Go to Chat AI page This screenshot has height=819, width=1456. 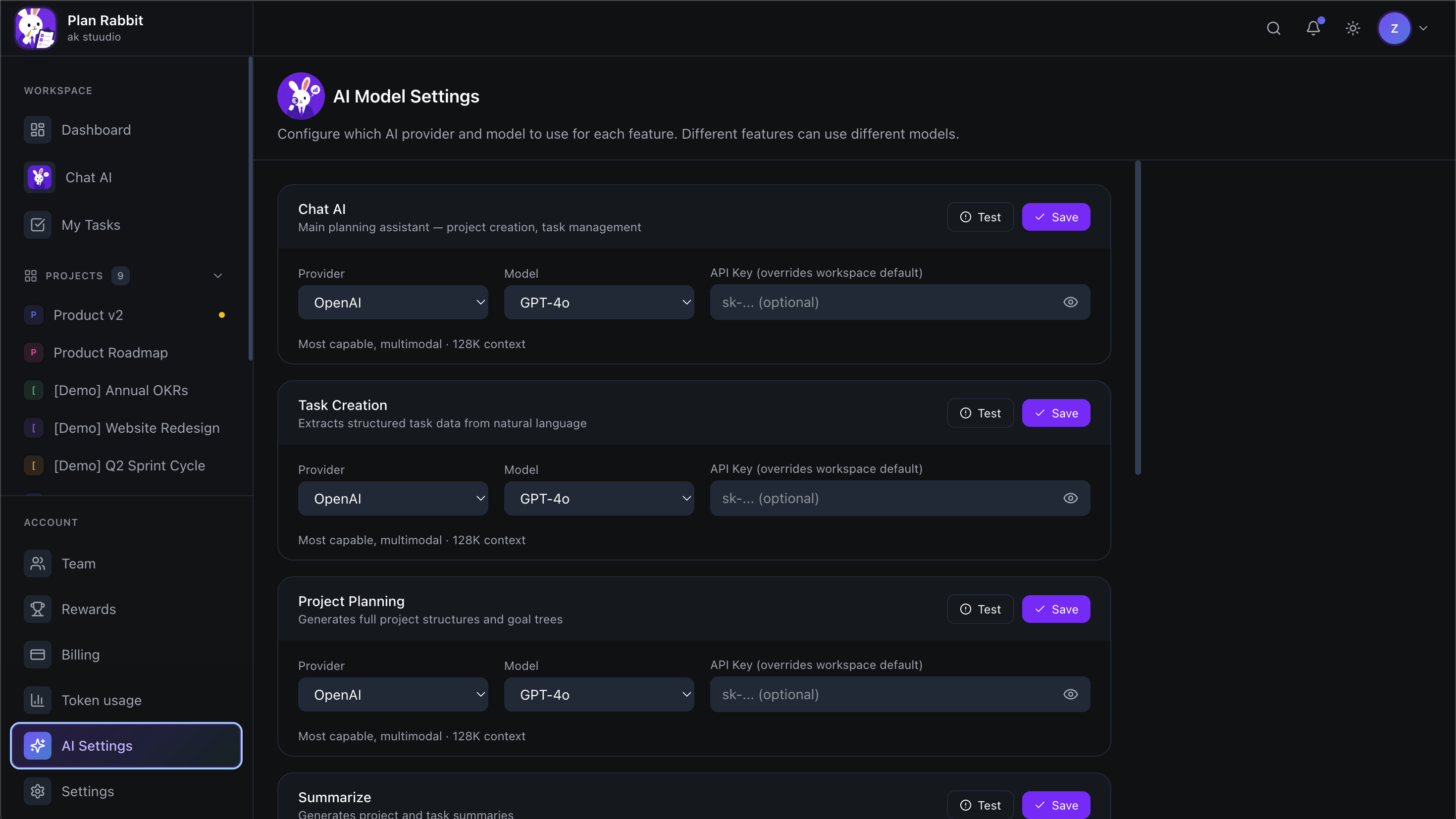click(x=126, y=177)
